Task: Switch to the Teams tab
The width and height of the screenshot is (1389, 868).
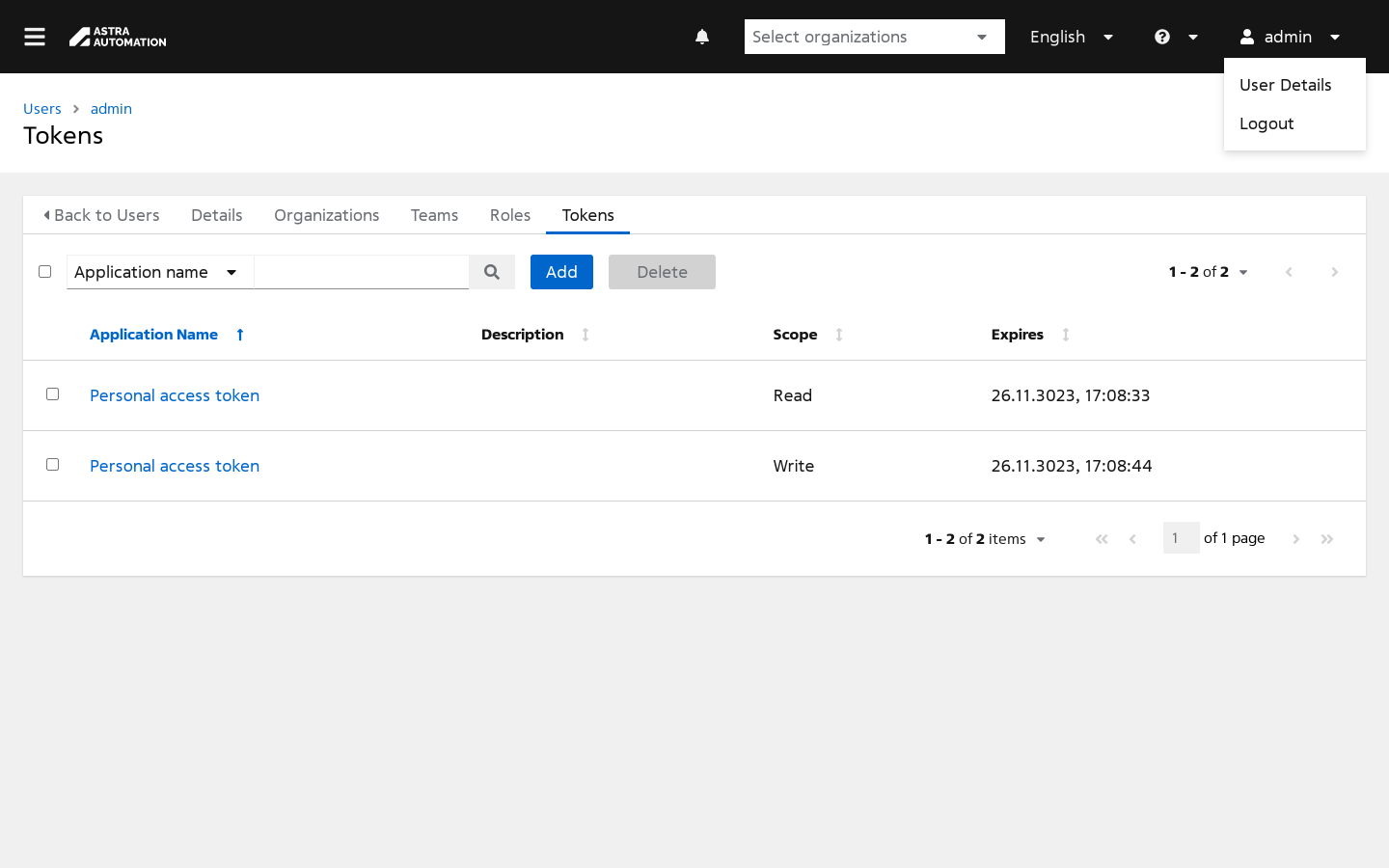Action: click(434, 215)
